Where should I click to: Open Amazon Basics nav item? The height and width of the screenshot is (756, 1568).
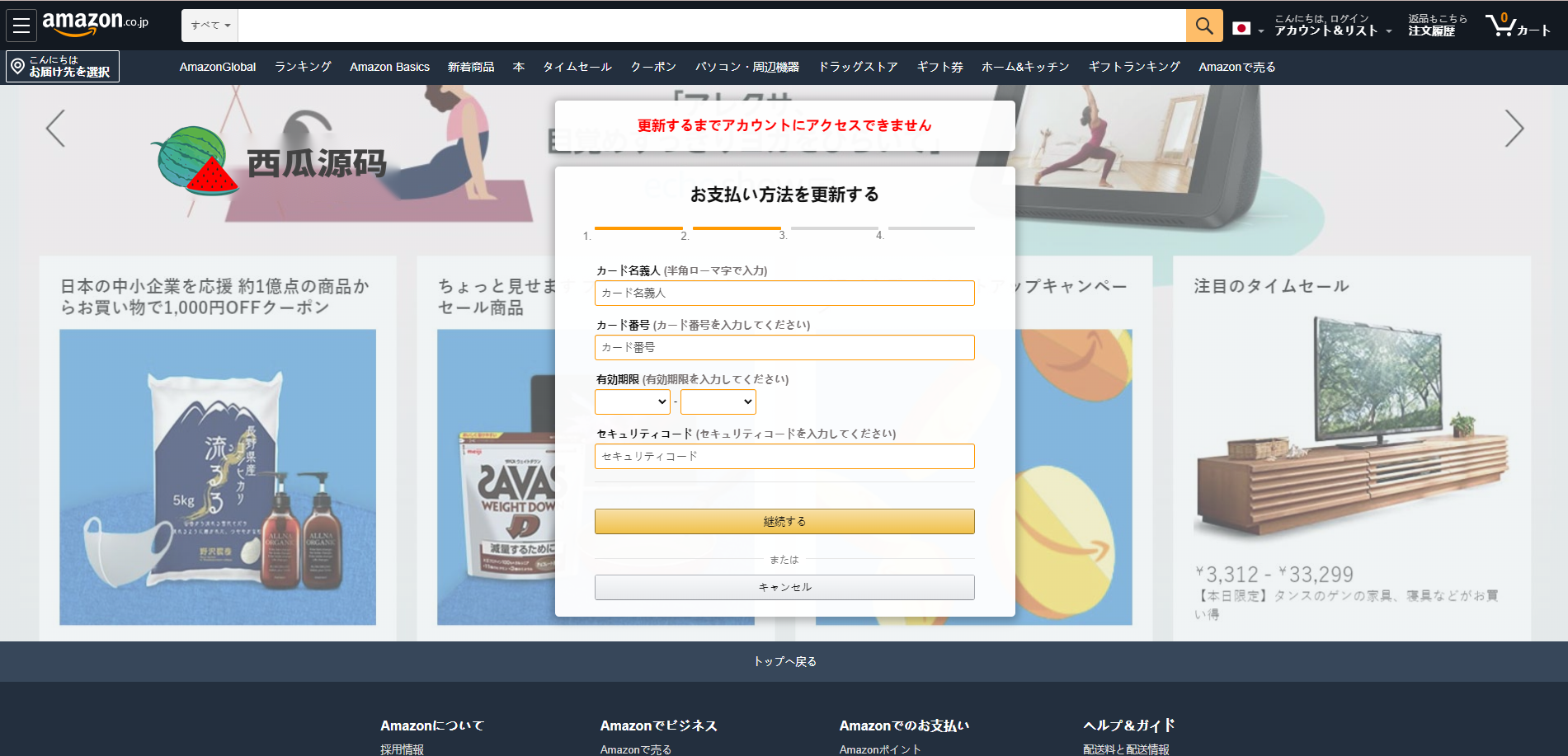389,67
